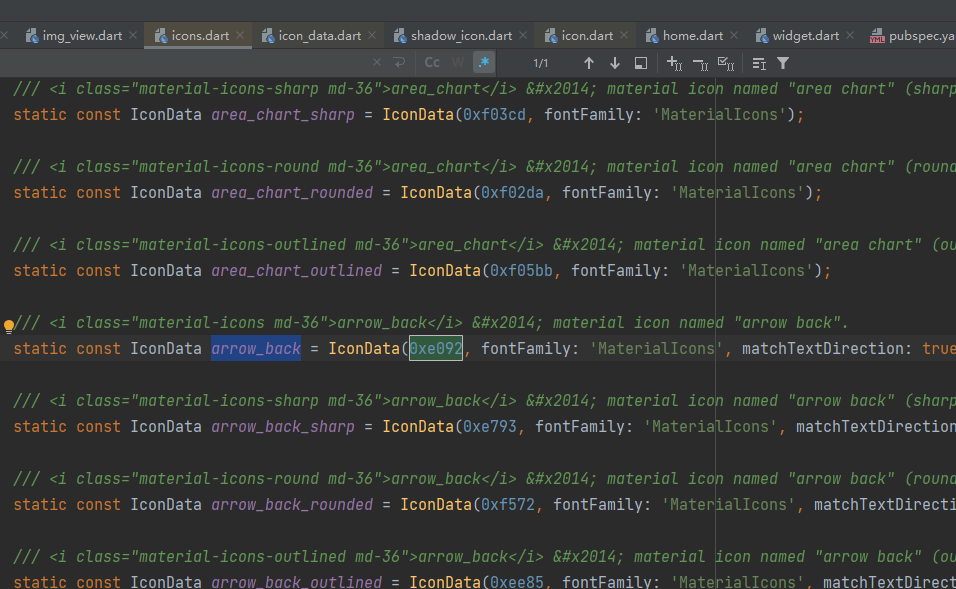Enable whole words matching with W button
956x589 pixels.
(458, 62)
